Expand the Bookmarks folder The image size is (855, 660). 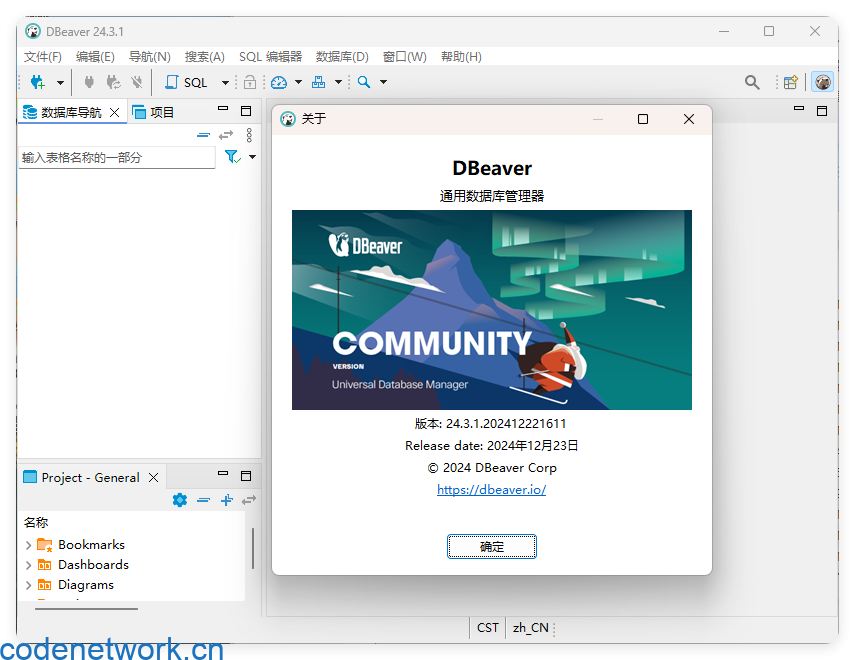point(28,545)
